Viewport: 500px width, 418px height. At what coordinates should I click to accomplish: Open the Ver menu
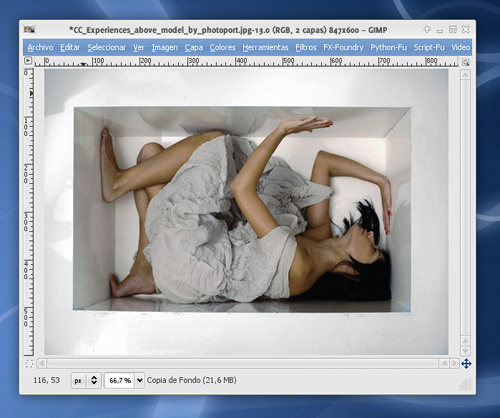tap(139, 47)
